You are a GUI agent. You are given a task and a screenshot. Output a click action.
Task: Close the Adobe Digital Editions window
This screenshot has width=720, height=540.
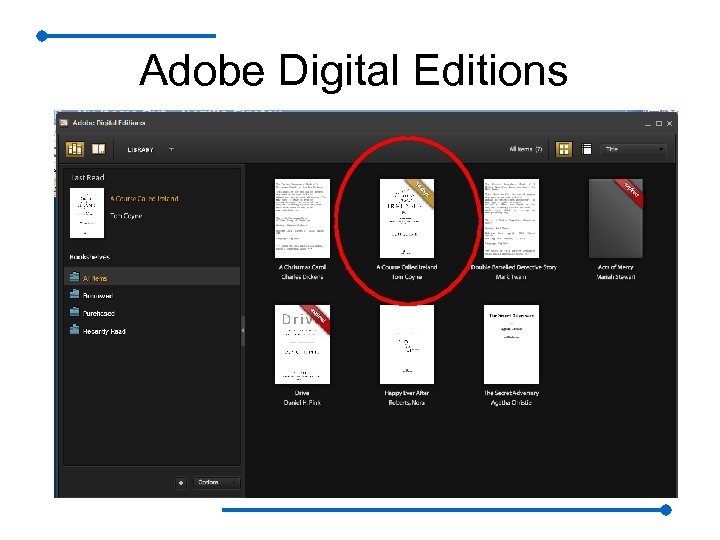click(669, 124)
